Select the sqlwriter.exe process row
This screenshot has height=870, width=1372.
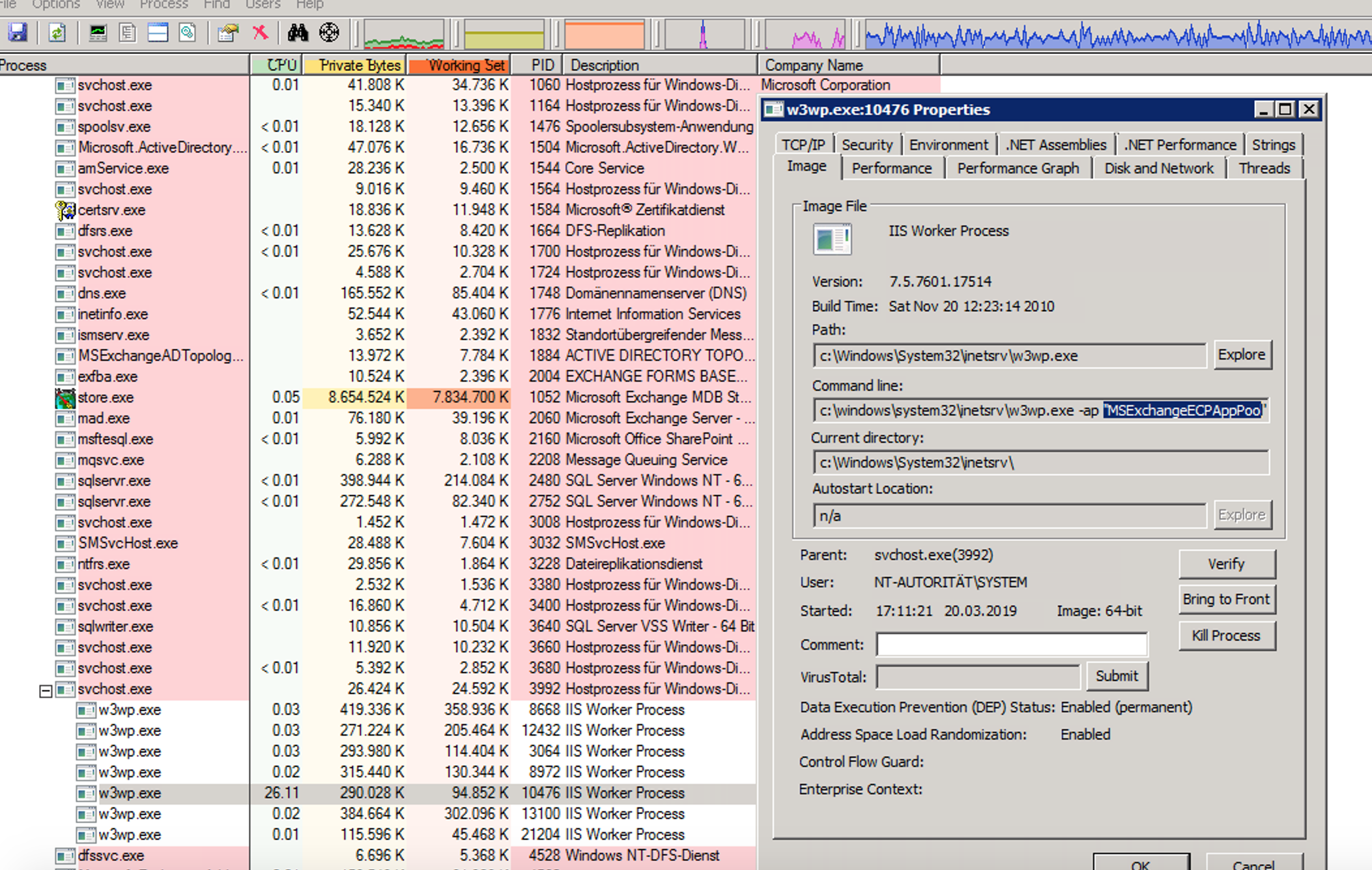378,626
